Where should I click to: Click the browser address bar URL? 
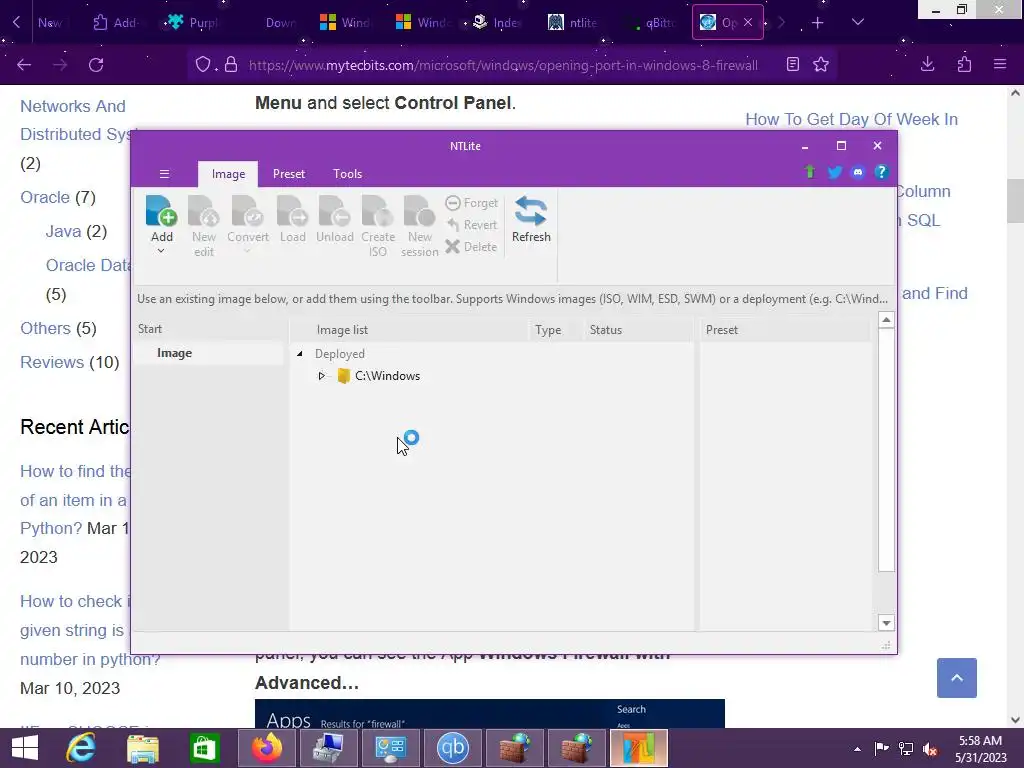coord(503,65)
